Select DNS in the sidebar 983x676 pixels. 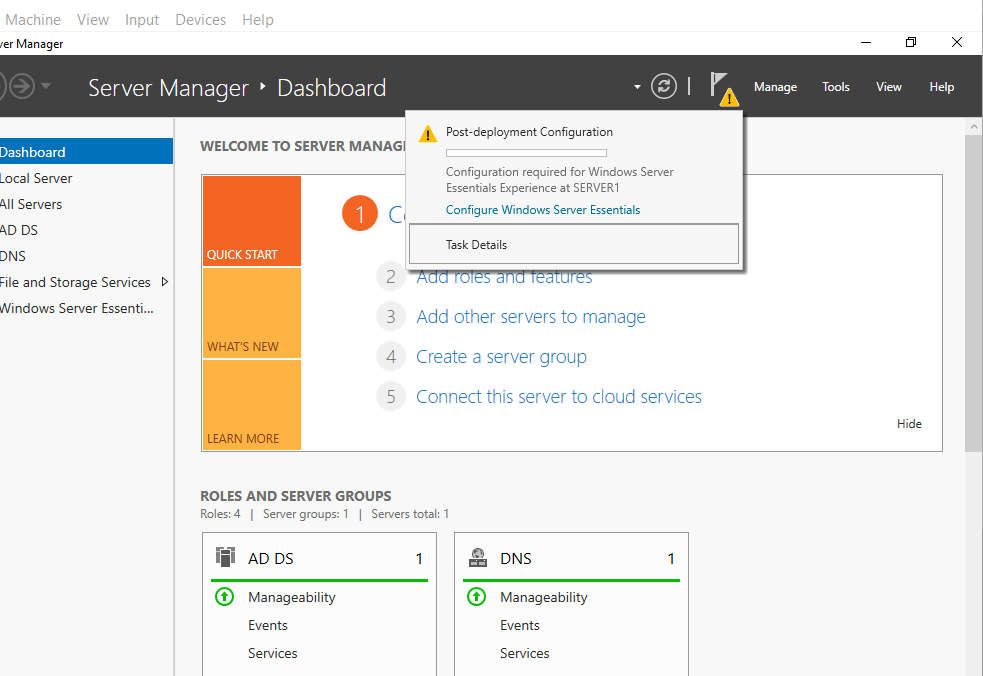pos(86,256)
